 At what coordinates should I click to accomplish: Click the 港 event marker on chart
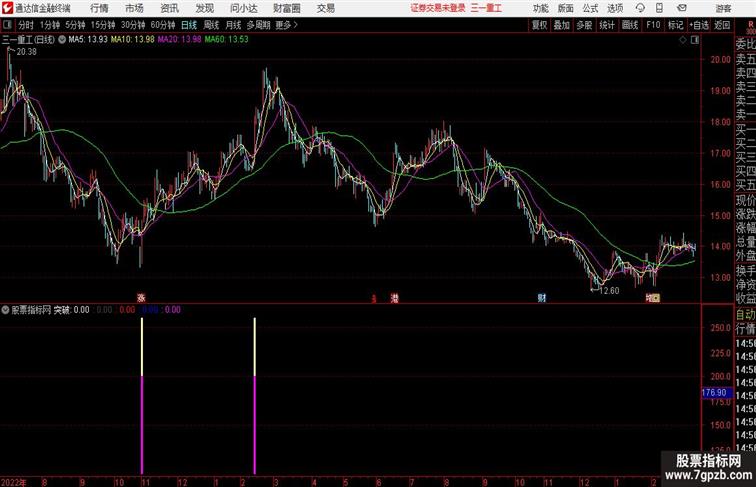pos(394,298)
